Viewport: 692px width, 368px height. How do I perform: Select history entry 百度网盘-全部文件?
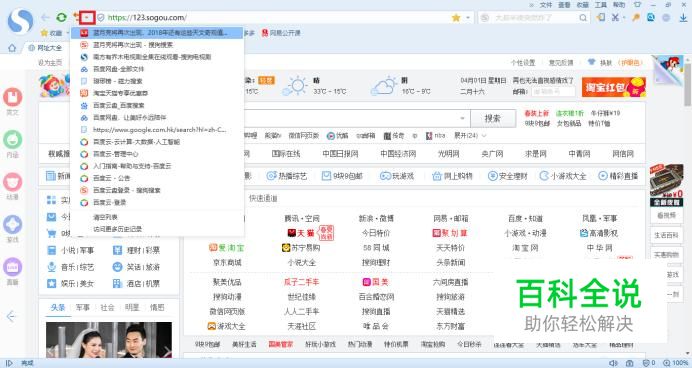coord(157,69)
